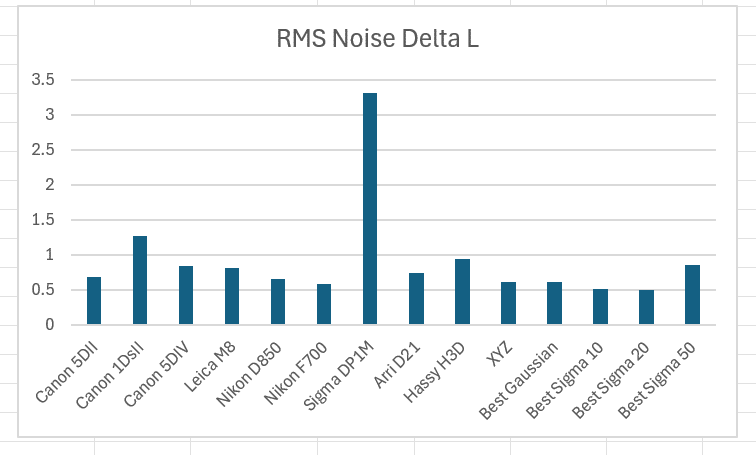
Task: Click the Nikon D850 bar
Action: 278,301
